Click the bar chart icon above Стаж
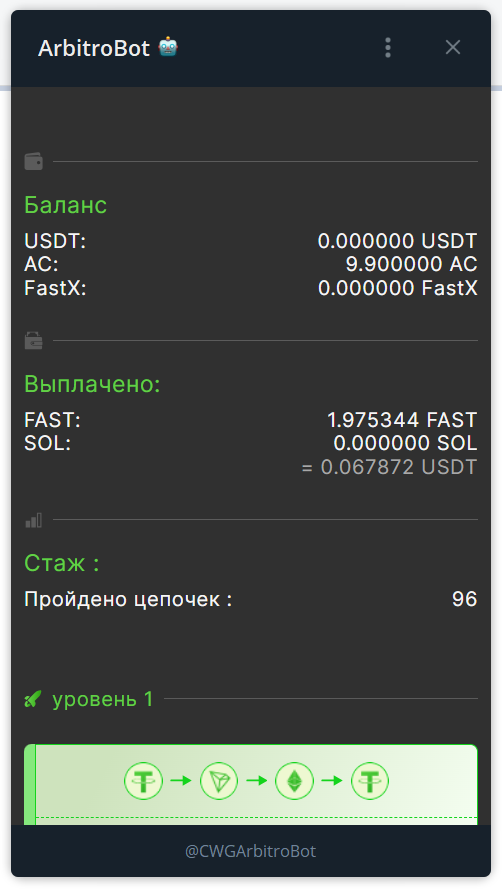This screenshot has width=502, height=889. (x=33, y=520)
